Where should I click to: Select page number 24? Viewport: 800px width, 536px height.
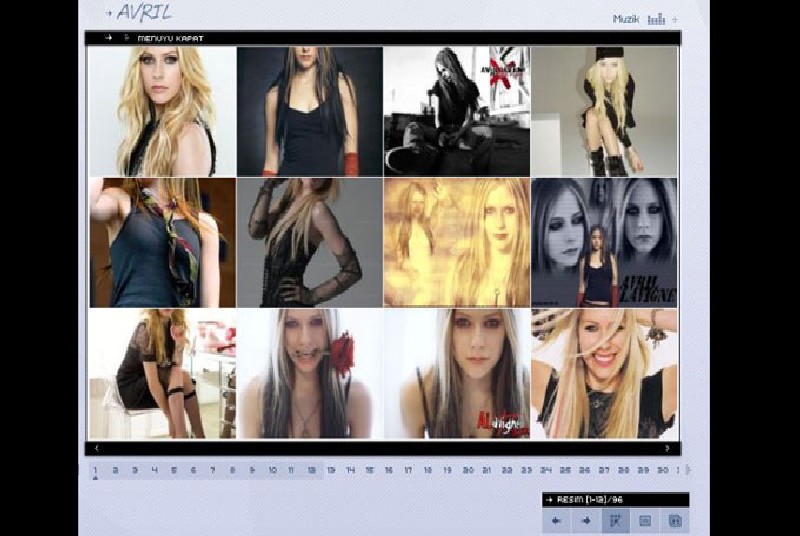(546, 470)
